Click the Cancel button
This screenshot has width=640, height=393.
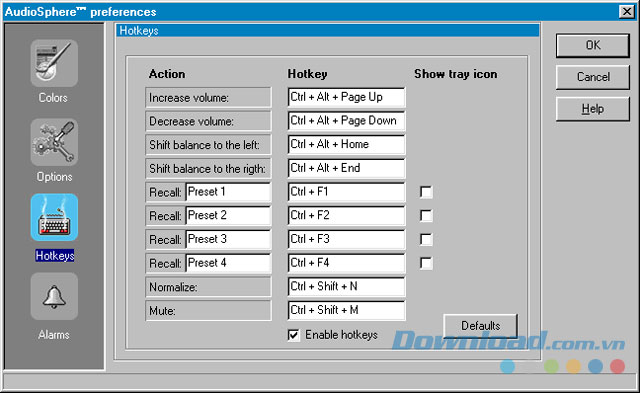593,77
